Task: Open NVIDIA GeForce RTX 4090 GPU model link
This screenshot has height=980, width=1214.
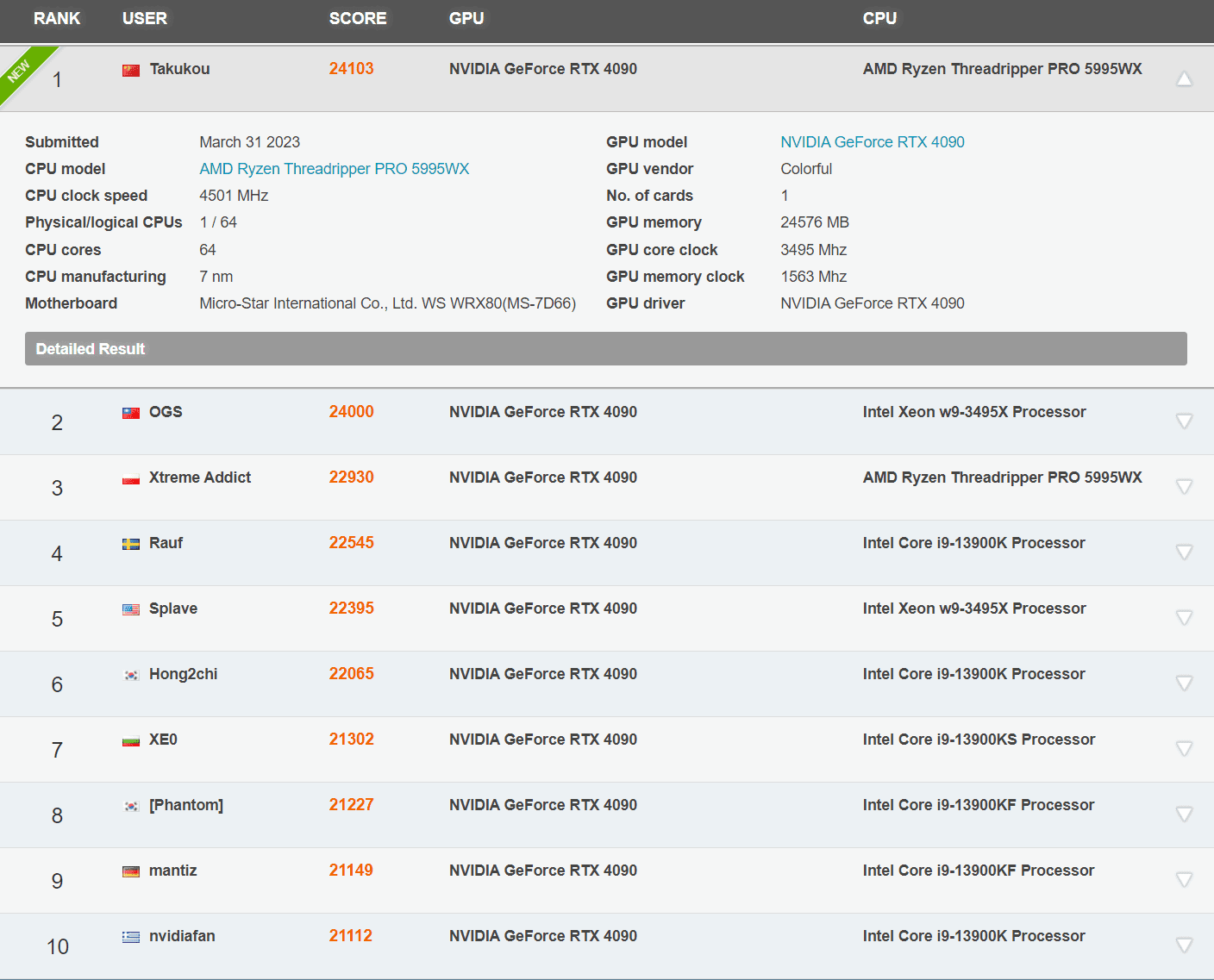Action: pyautogui.click(x=873, y=142)
